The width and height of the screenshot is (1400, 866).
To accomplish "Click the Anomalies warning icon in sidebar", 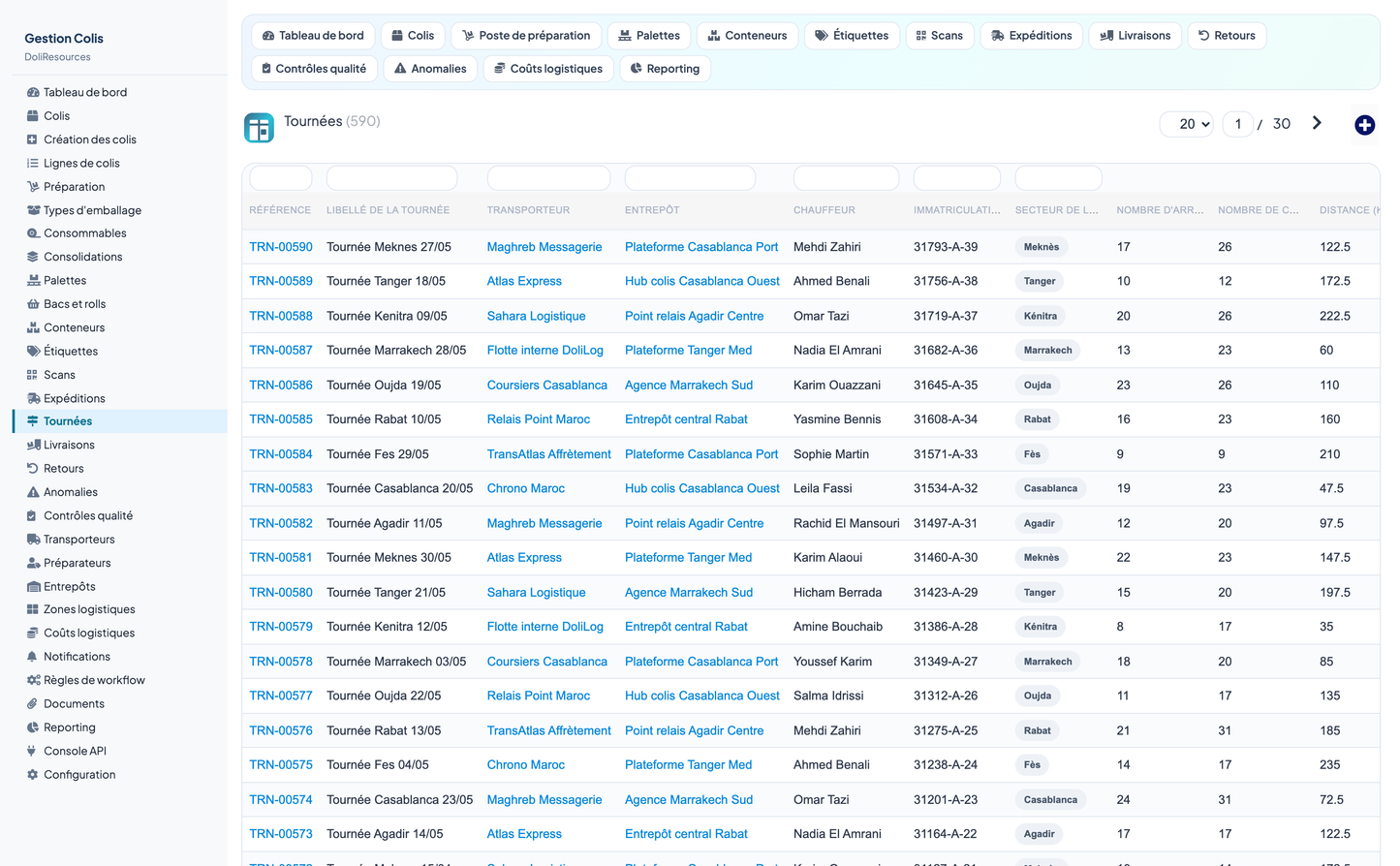I will 33,492.
